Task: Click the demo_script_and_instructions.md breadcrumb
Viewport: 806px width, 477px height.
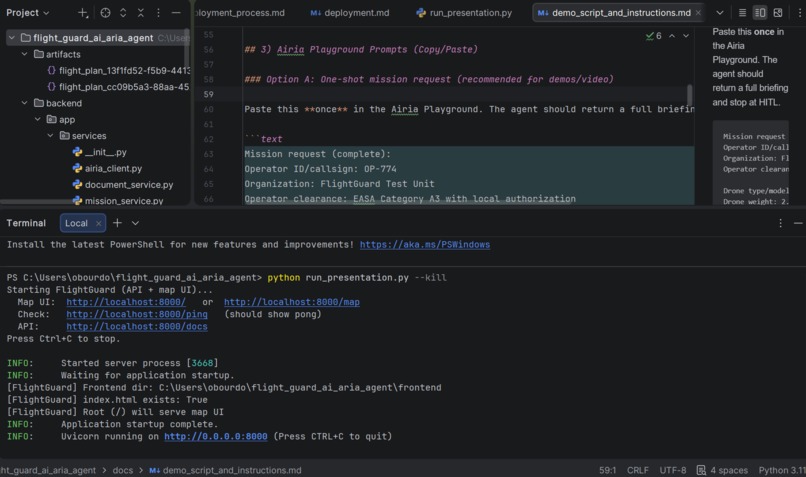Action: click(225, 470)
